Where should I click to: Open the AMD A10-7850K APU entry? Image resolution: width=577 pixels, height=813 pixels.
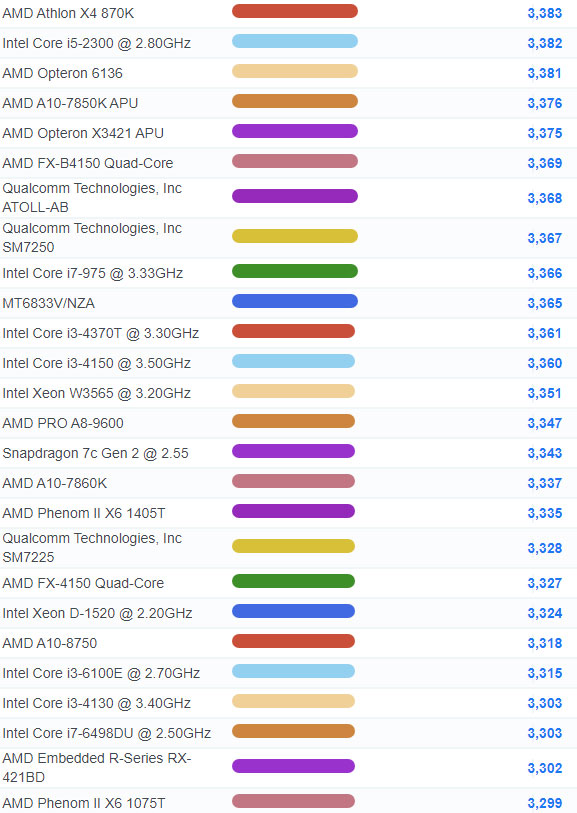(x=70, y=103)
